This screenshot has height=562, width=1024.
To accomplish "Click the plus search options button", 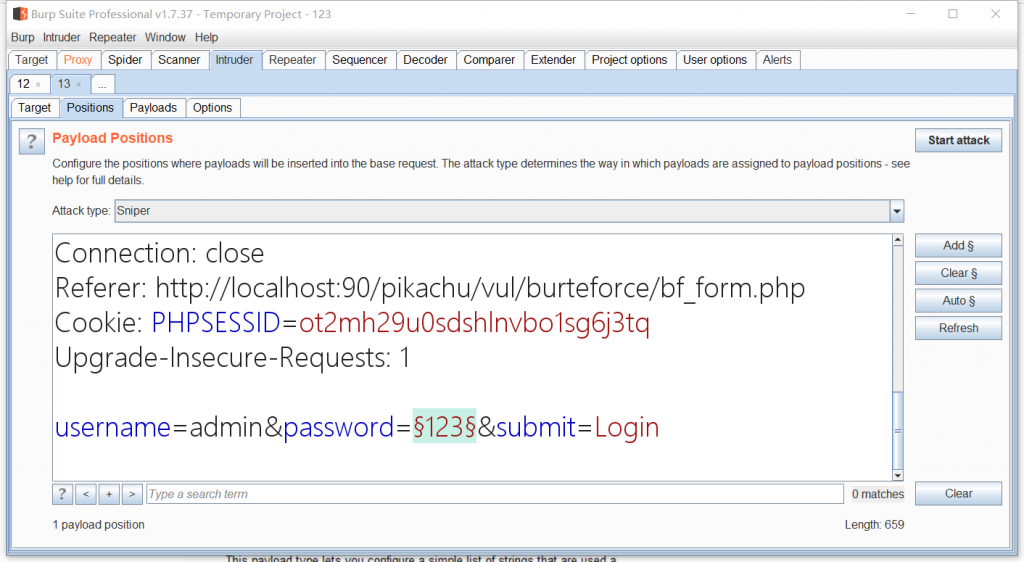I will 109,494.
